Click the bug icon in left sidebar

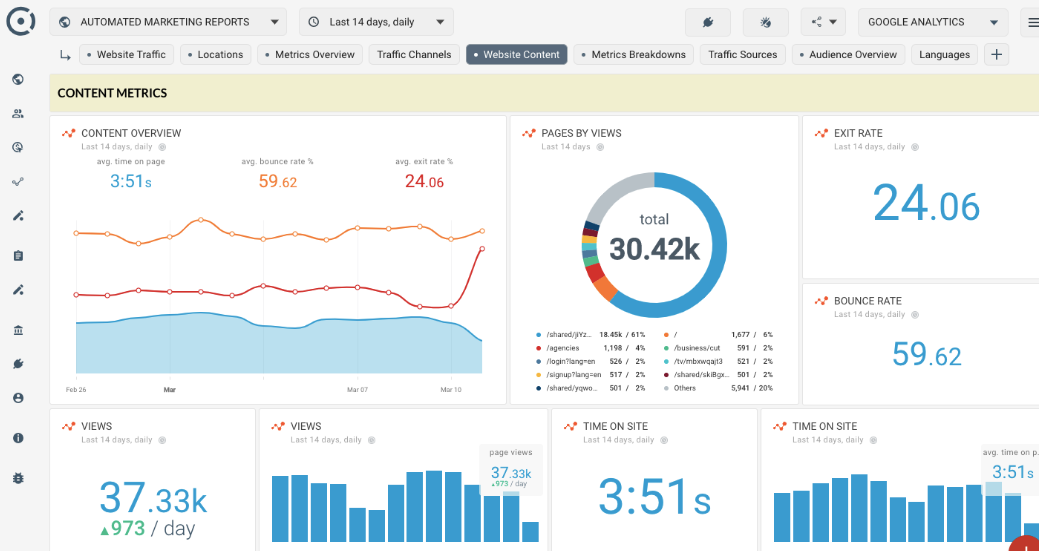point(18,477)
